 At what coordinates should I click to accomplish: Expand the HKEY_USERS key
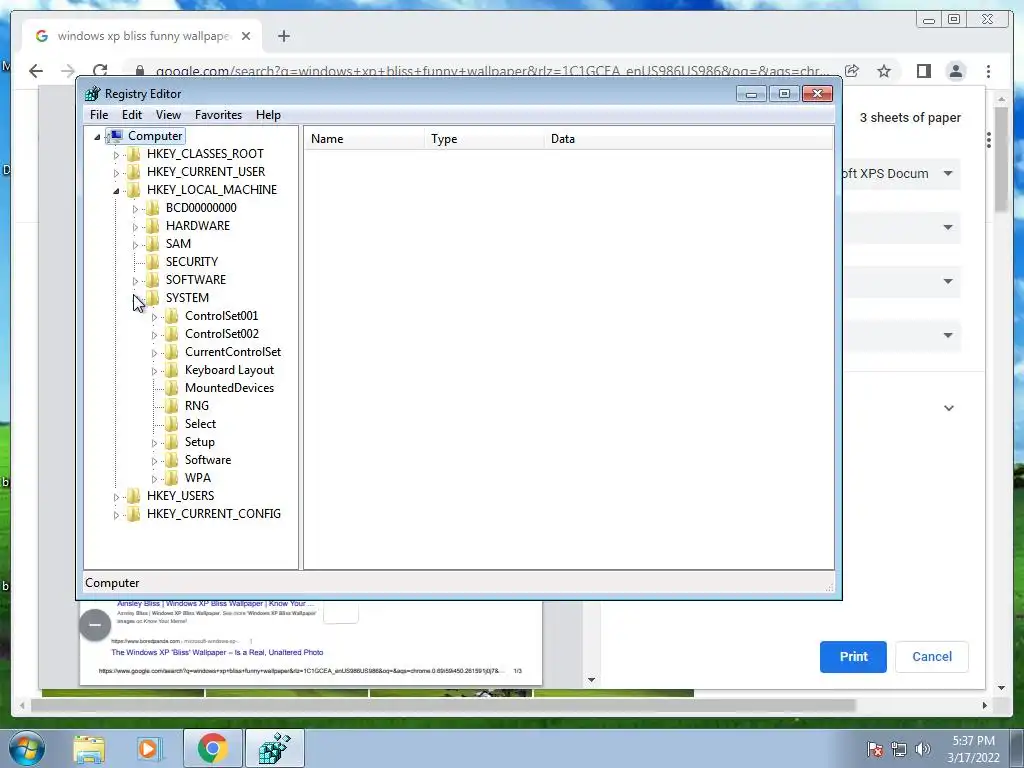[x=116, y=497]
